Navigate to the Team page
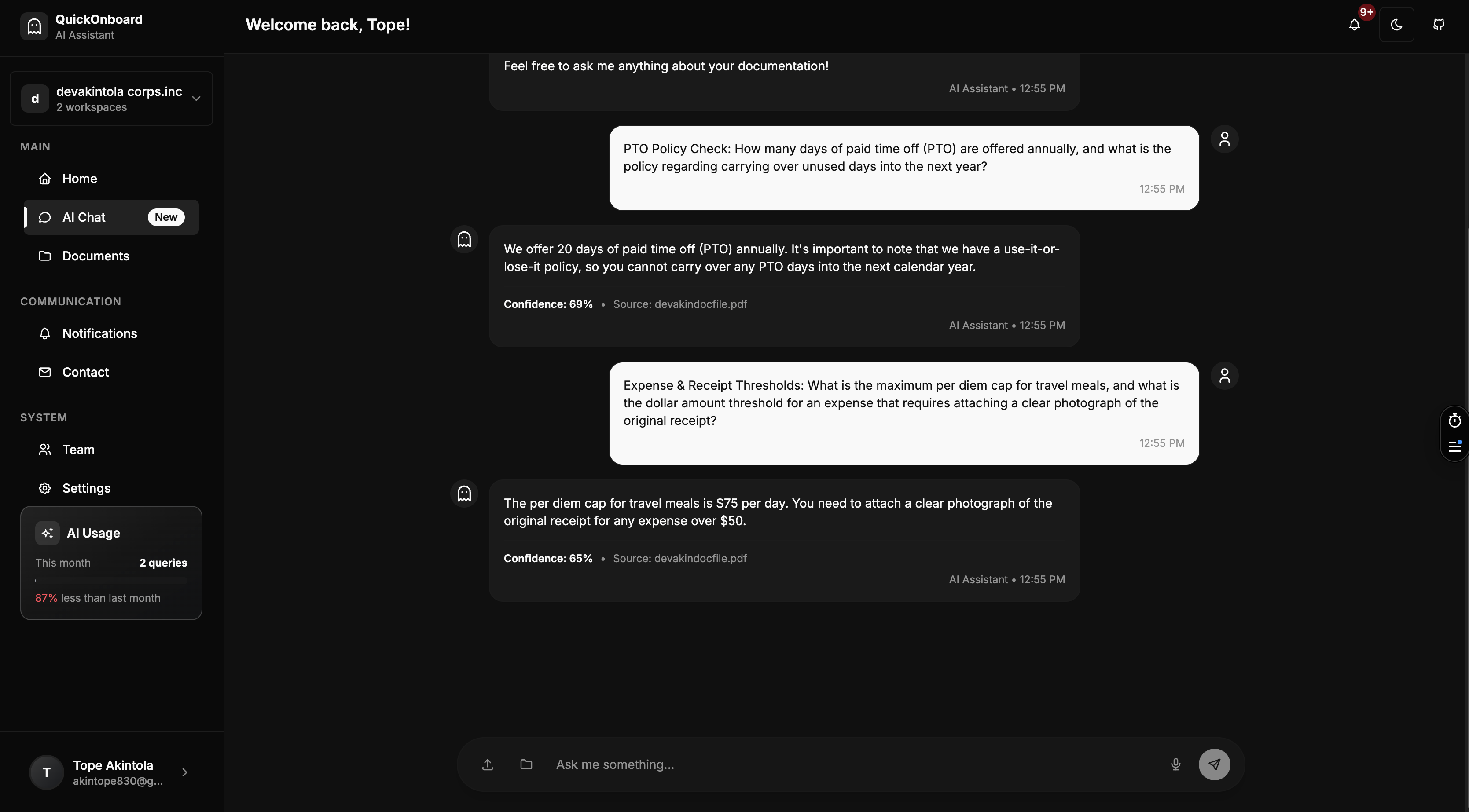The image size is (1469, 812). point(78,450)
